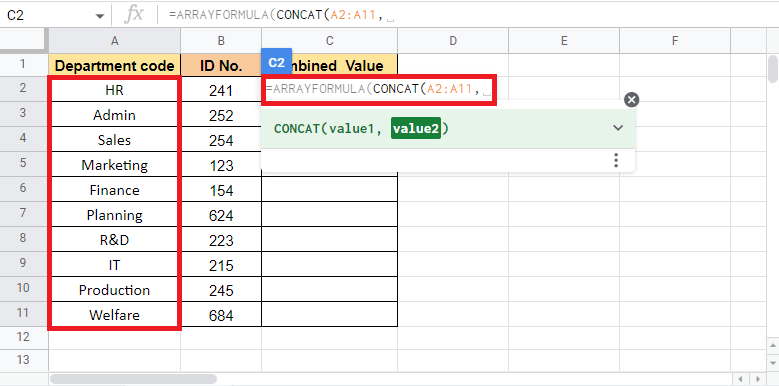Open the formula help three-dot menu
This screenshot has height=386, width=779.
(x=616, y=160)
